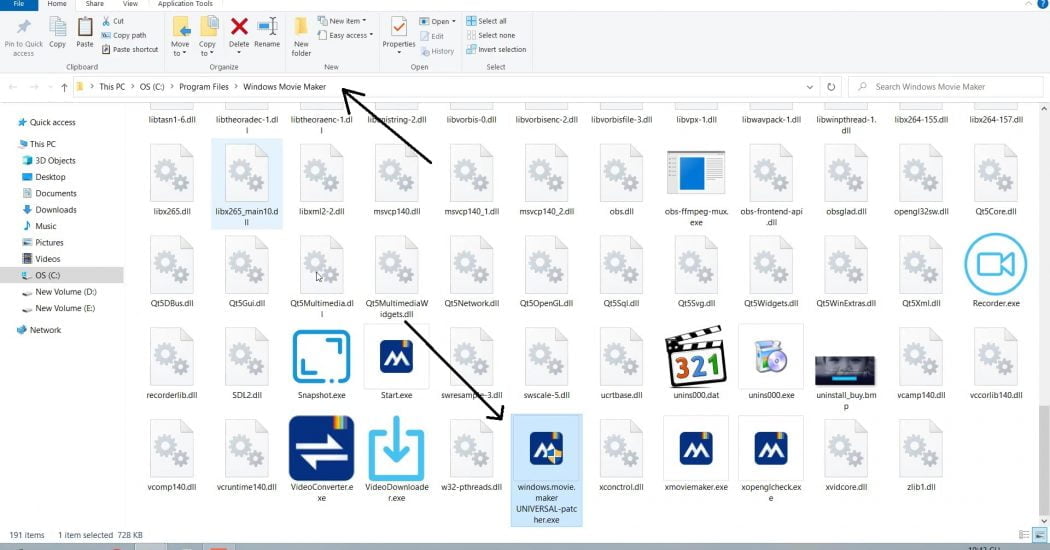Open the File tab

click(19, 4)
